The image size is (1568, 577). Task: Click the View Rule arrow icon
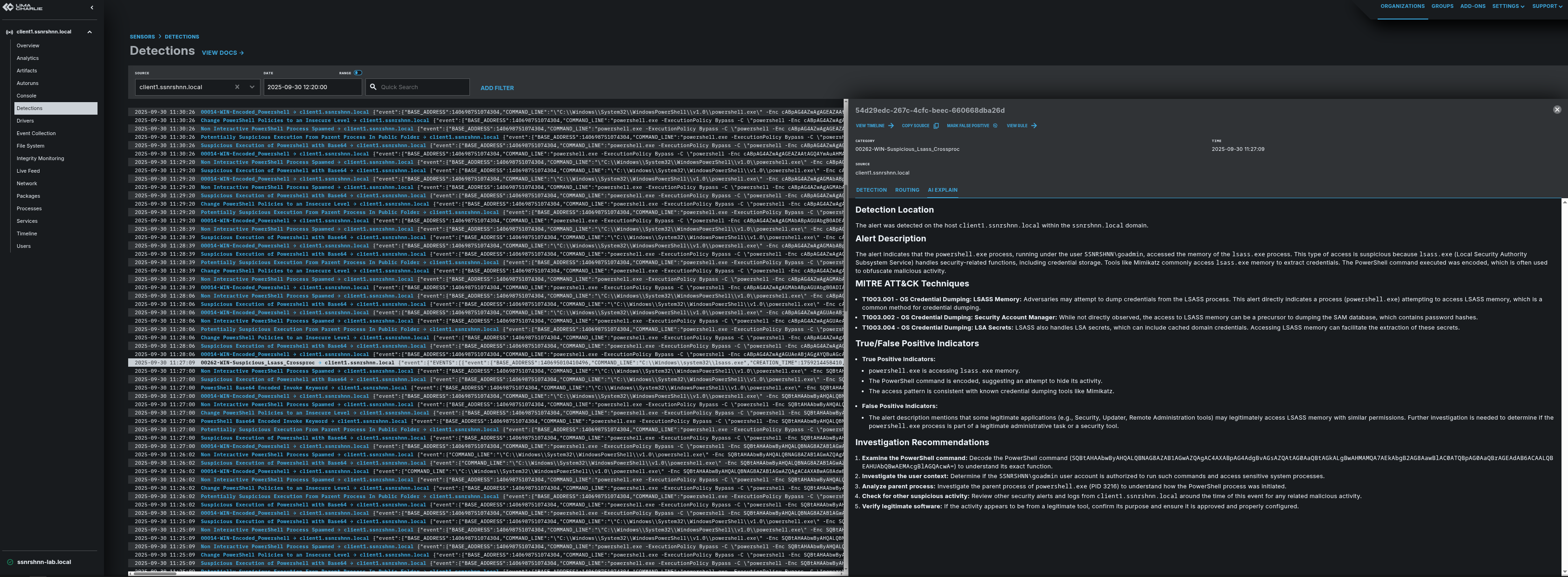click(x=1034, y=126)
